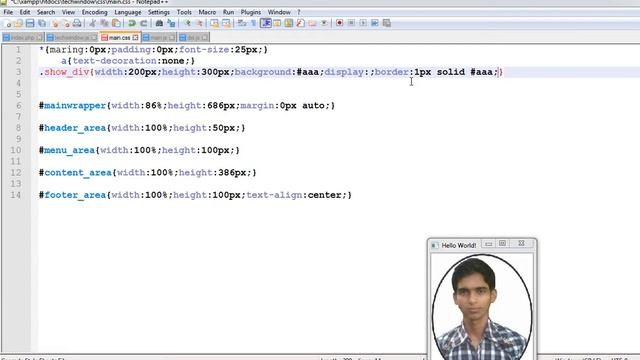
Task: Close the index.php tab with its X
Action: [x=39, y=38]
